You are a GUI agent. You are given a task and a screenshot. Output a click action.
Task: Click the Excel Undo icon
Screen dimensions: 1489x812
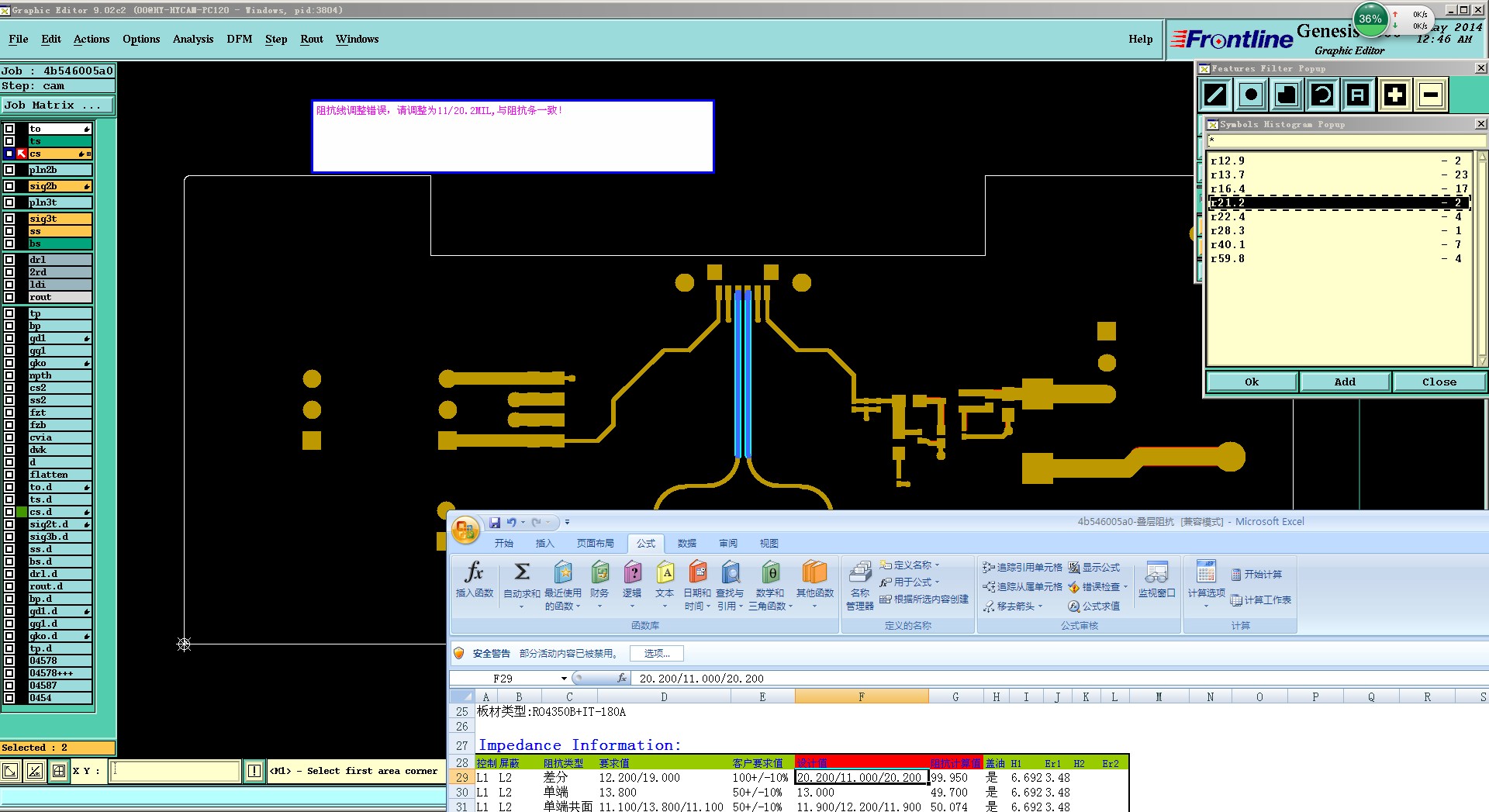(512, 523)
